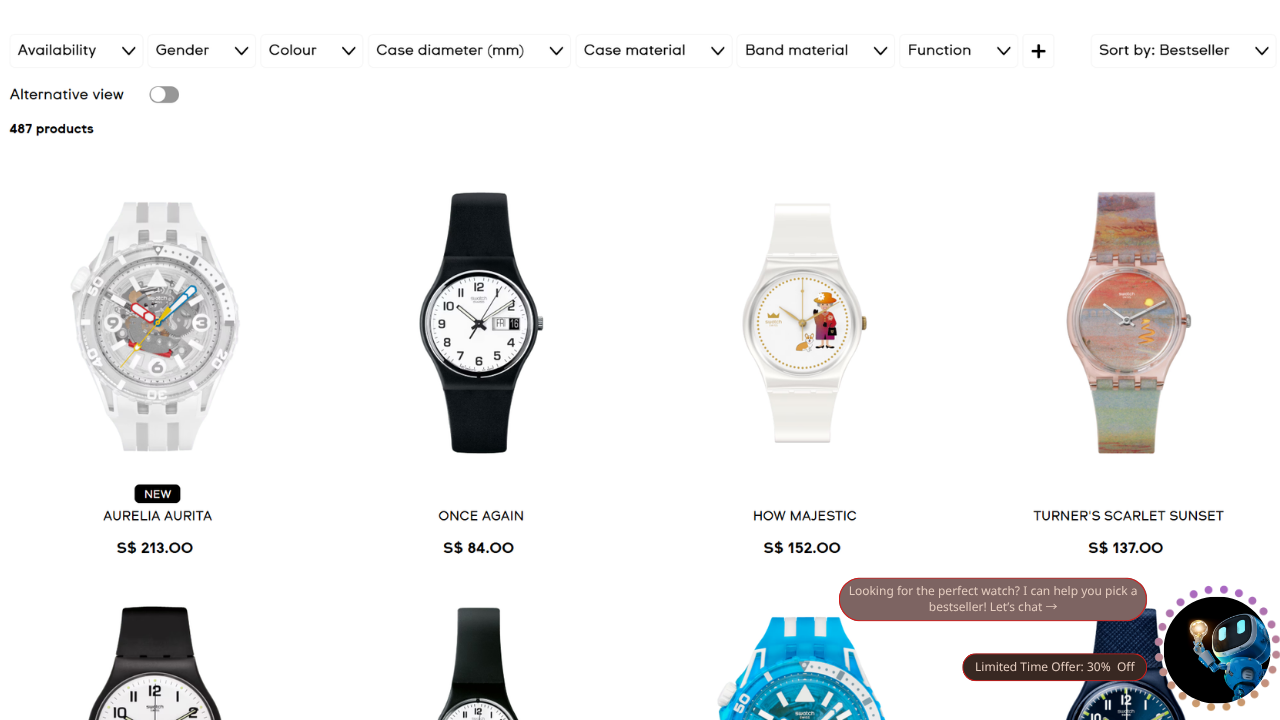Open Sort by Bestseller dropdown
The width and height of the screenshot is (1280, 720).
point(1183,50)
